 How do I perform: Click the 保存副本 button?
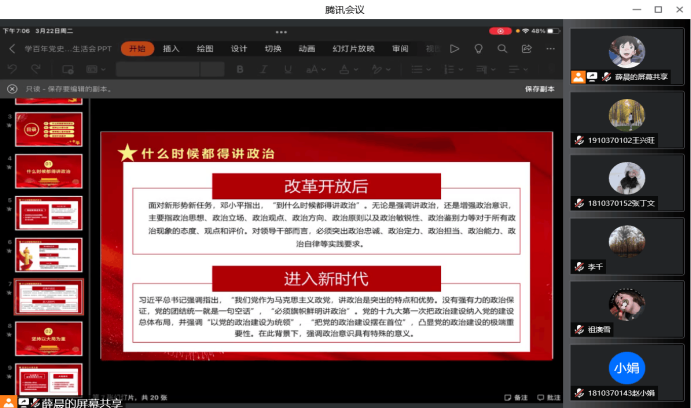(x=539, y=88)
